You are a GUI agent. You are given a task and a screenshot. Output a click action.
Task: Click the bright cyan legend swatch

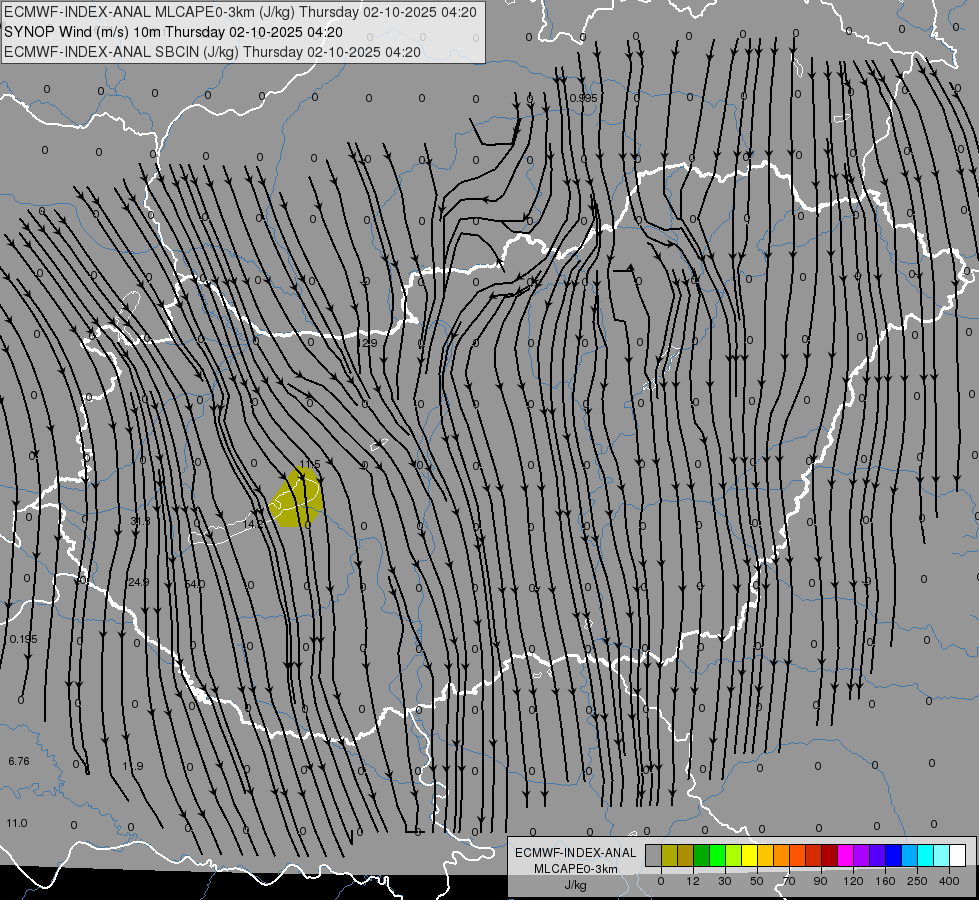click(x=926, y=855)
